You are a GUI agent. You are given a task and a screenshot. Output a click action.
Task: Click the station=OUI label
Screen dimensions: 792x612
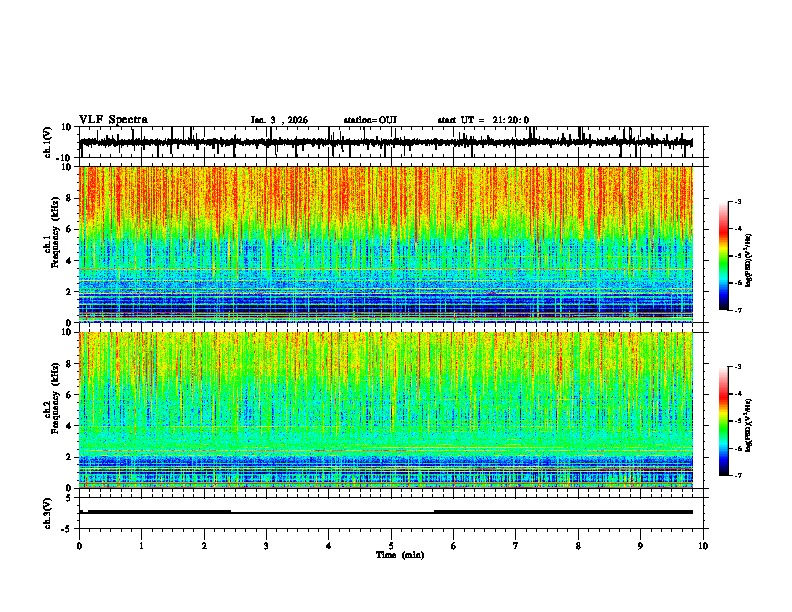point(370,120)
